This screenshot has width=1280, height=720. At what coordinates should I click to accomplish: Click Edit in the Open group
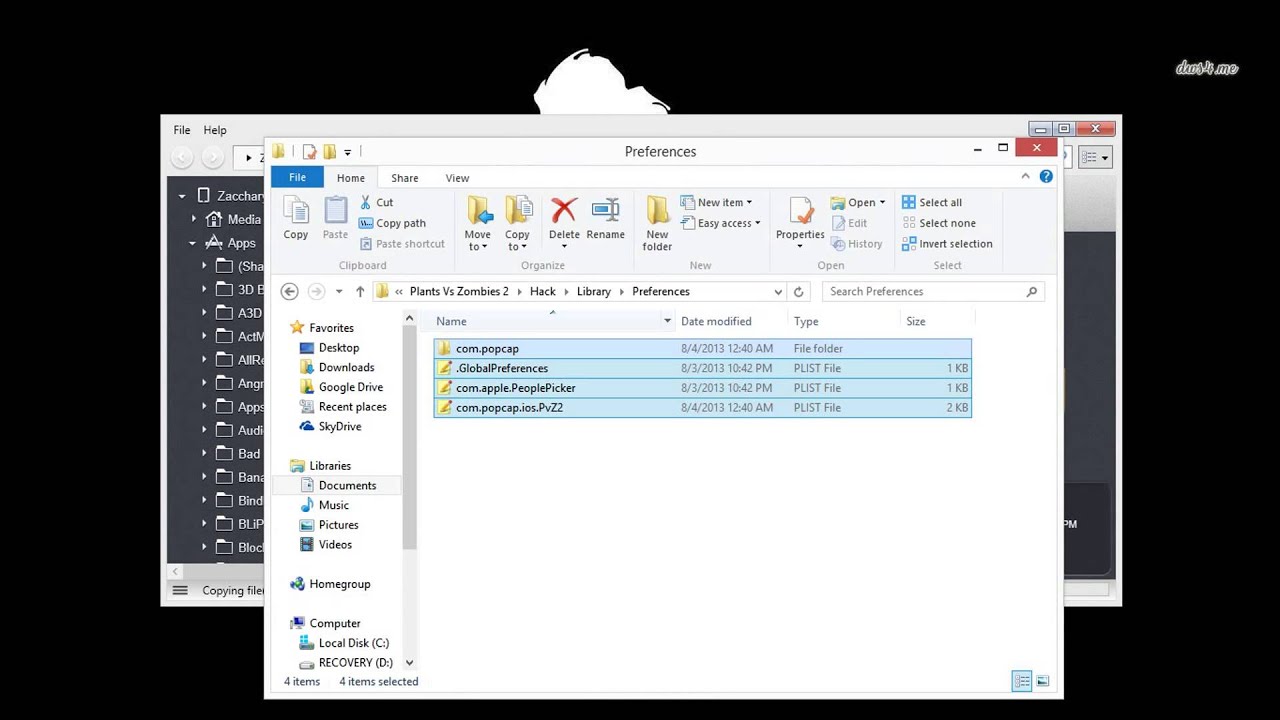pyautogui.click(x=849, y=223)
